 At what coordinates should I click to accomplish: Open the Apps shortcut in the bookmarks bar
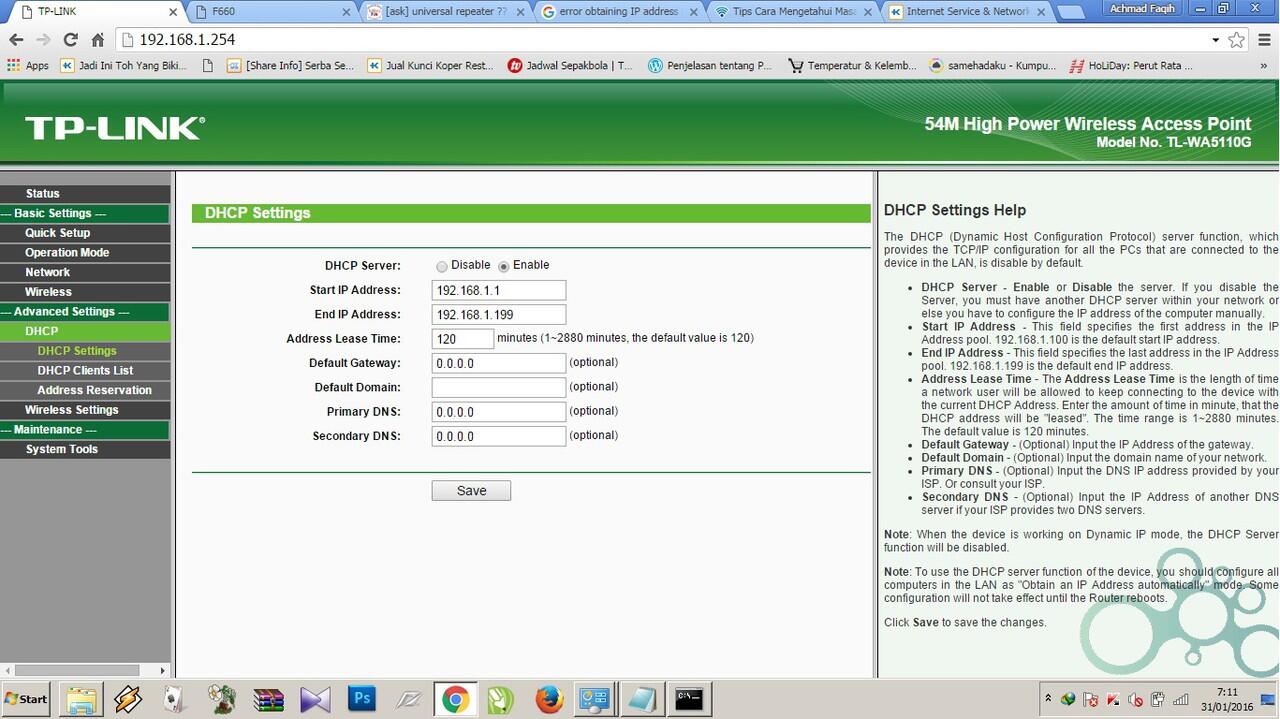(28, 66)
